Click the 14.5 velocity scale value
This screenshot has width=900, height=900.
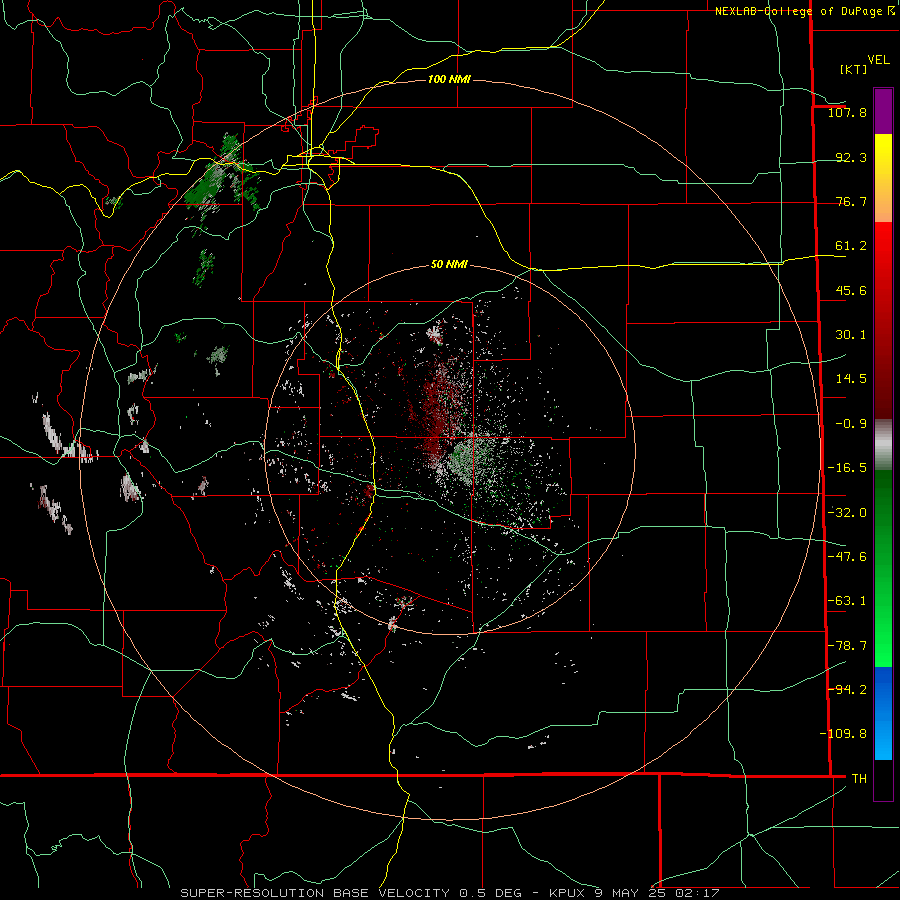point(851,379)
